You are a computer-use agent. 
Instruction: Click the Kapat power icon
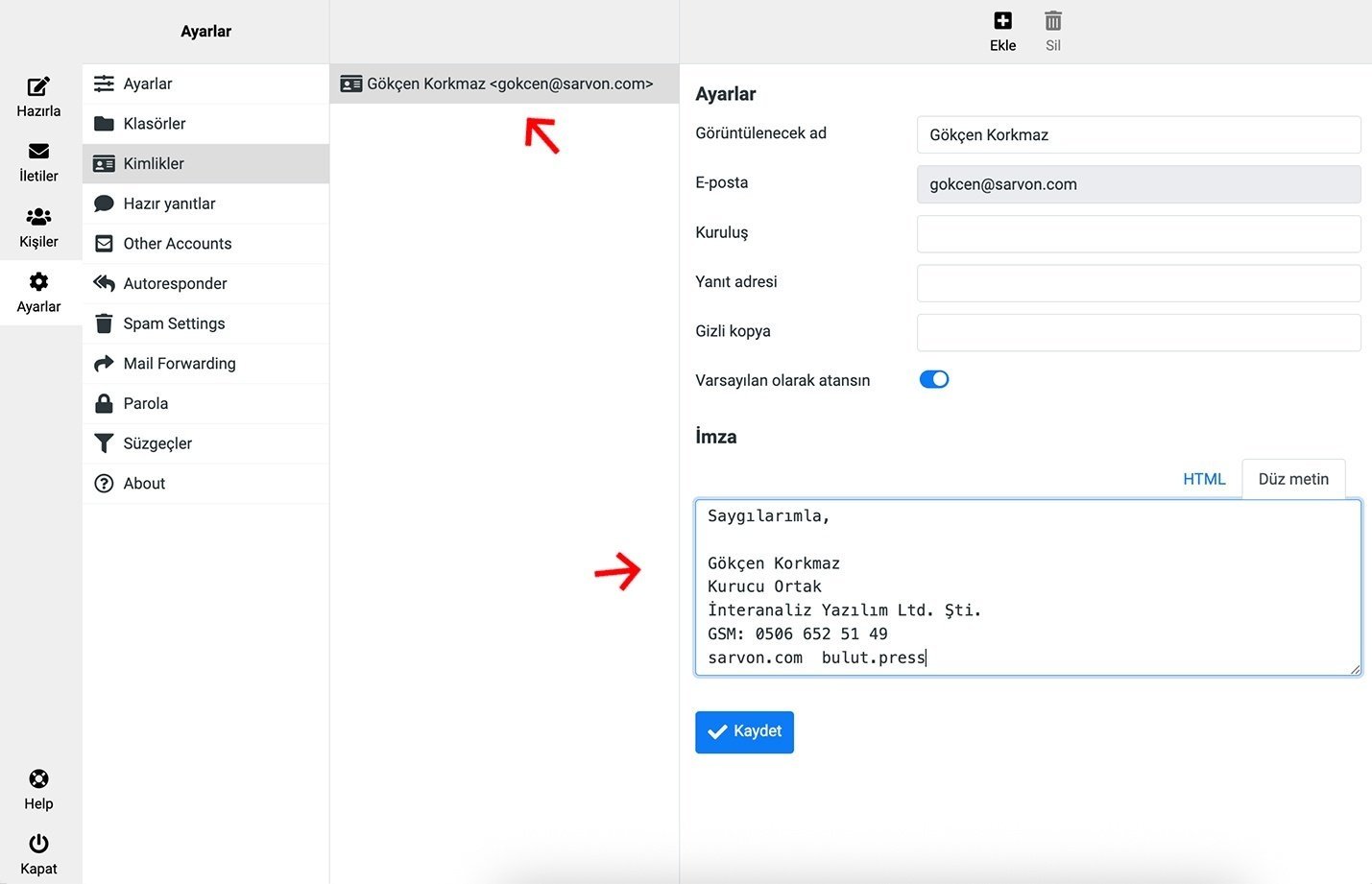(x=38, y=844)
